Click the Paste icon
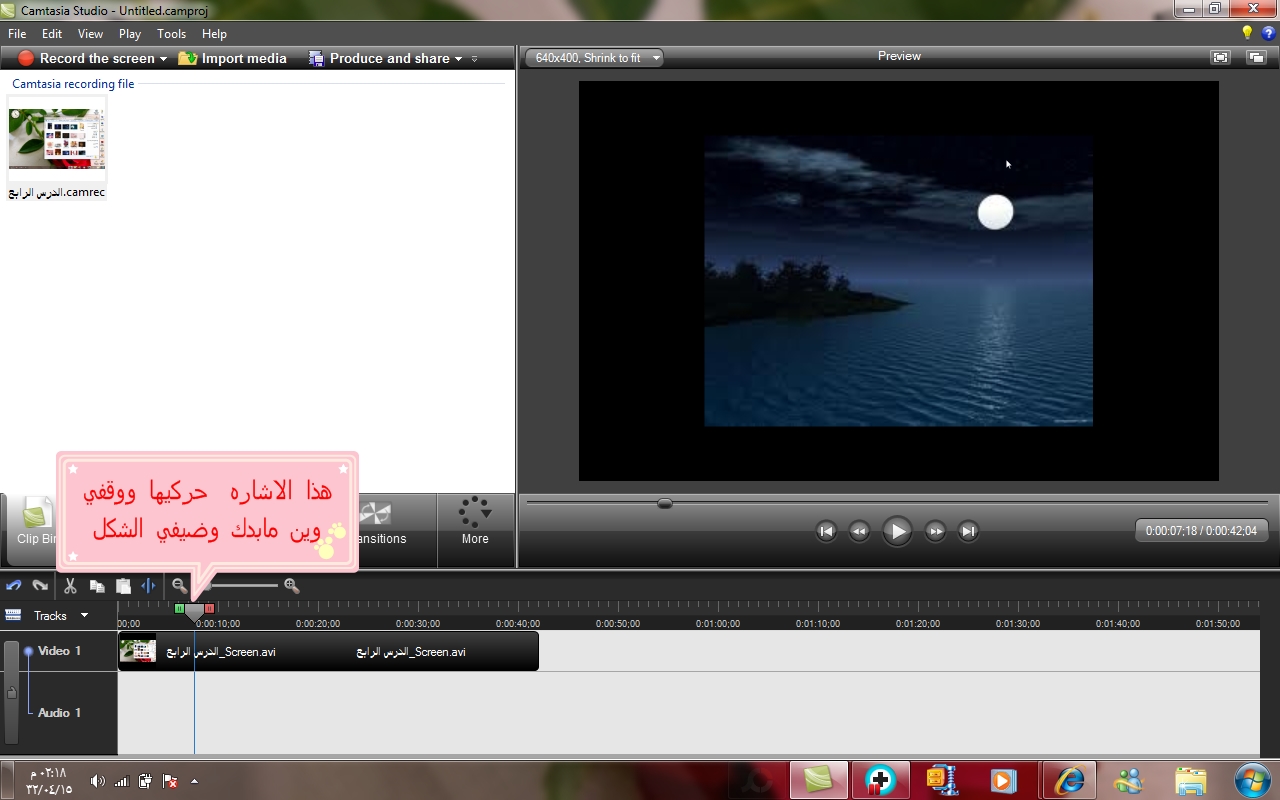Viewport: 1280px width, 800px height. click(123, 586)
